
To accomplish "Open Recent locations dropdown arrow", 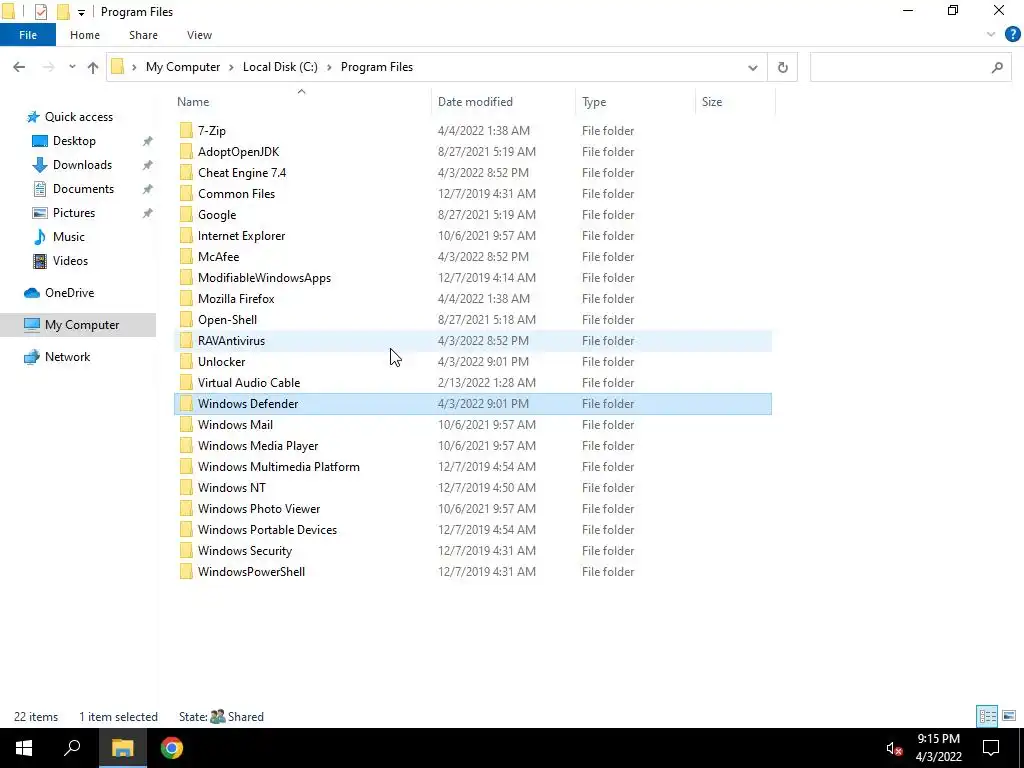I will 72,67.
